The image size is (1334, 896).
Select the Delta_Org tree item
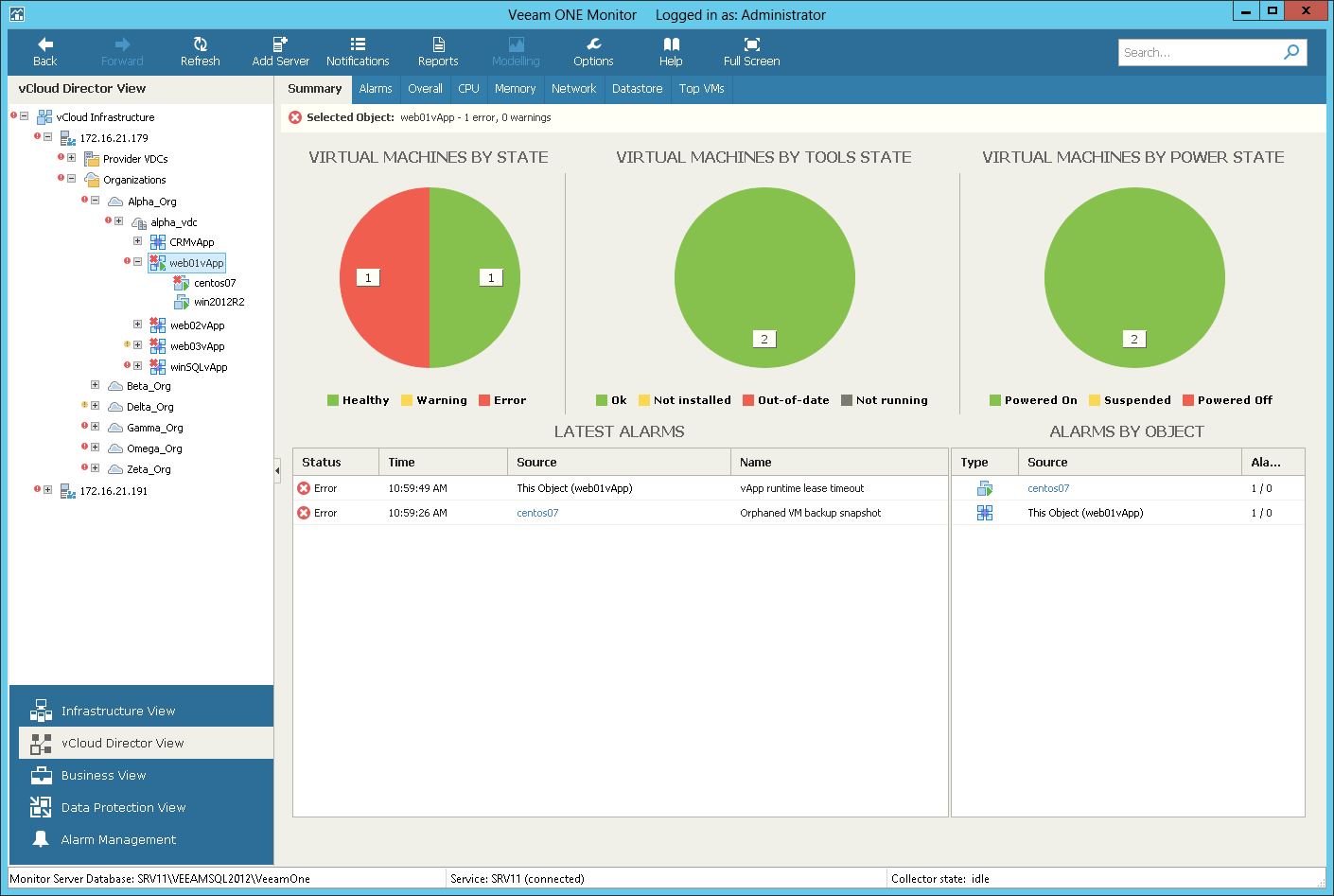click(x=150, y=407)
